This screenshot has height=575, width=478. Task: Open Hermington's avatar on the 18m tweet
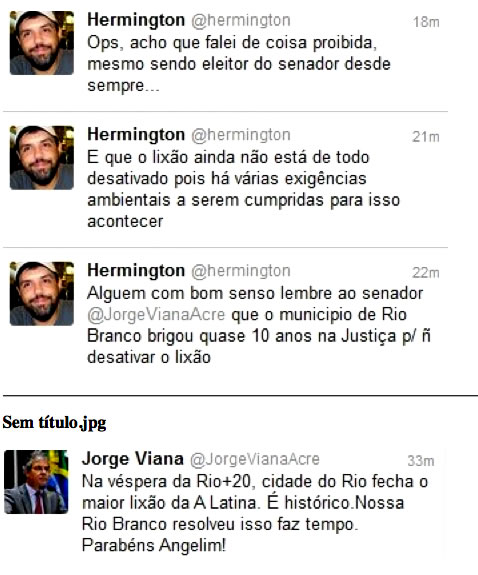(42, 43)
